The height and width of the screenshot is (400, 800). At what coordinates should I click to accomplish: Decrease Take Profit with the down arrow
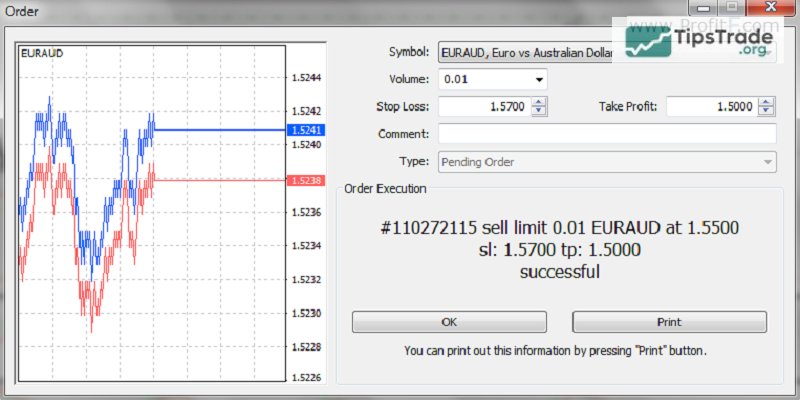(767, 112)
